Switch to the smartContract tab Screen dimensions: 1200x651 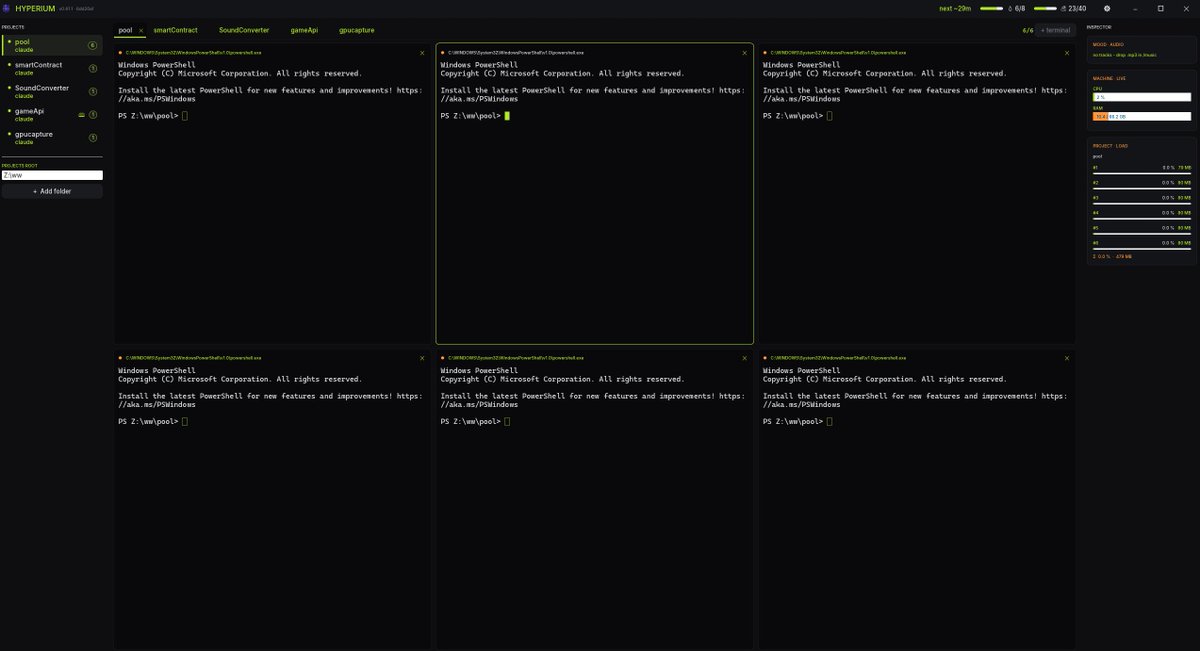pyautogui.click(x=175, y=30)
